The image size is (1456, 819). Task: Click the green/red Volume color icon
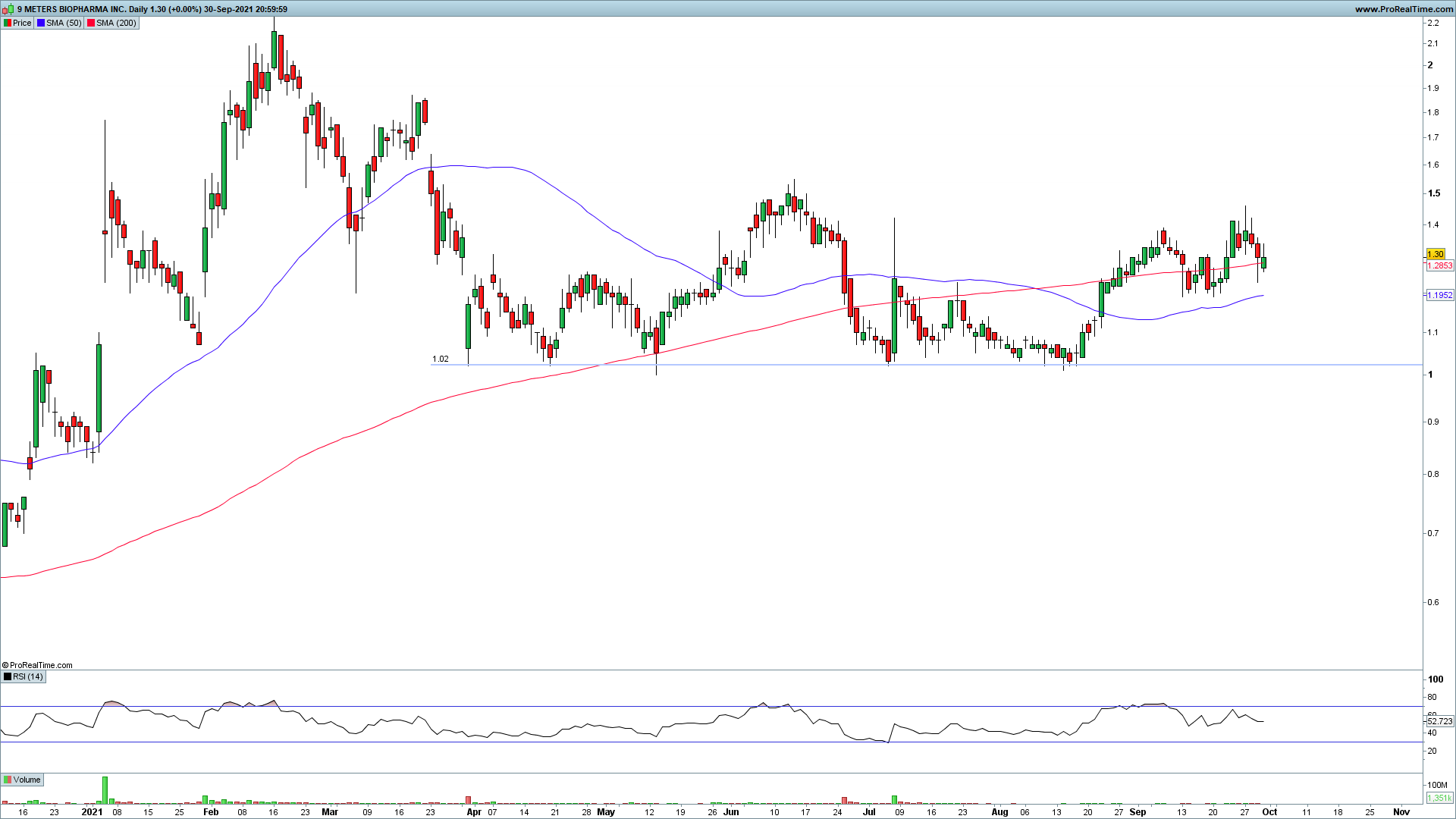(8, 780)
